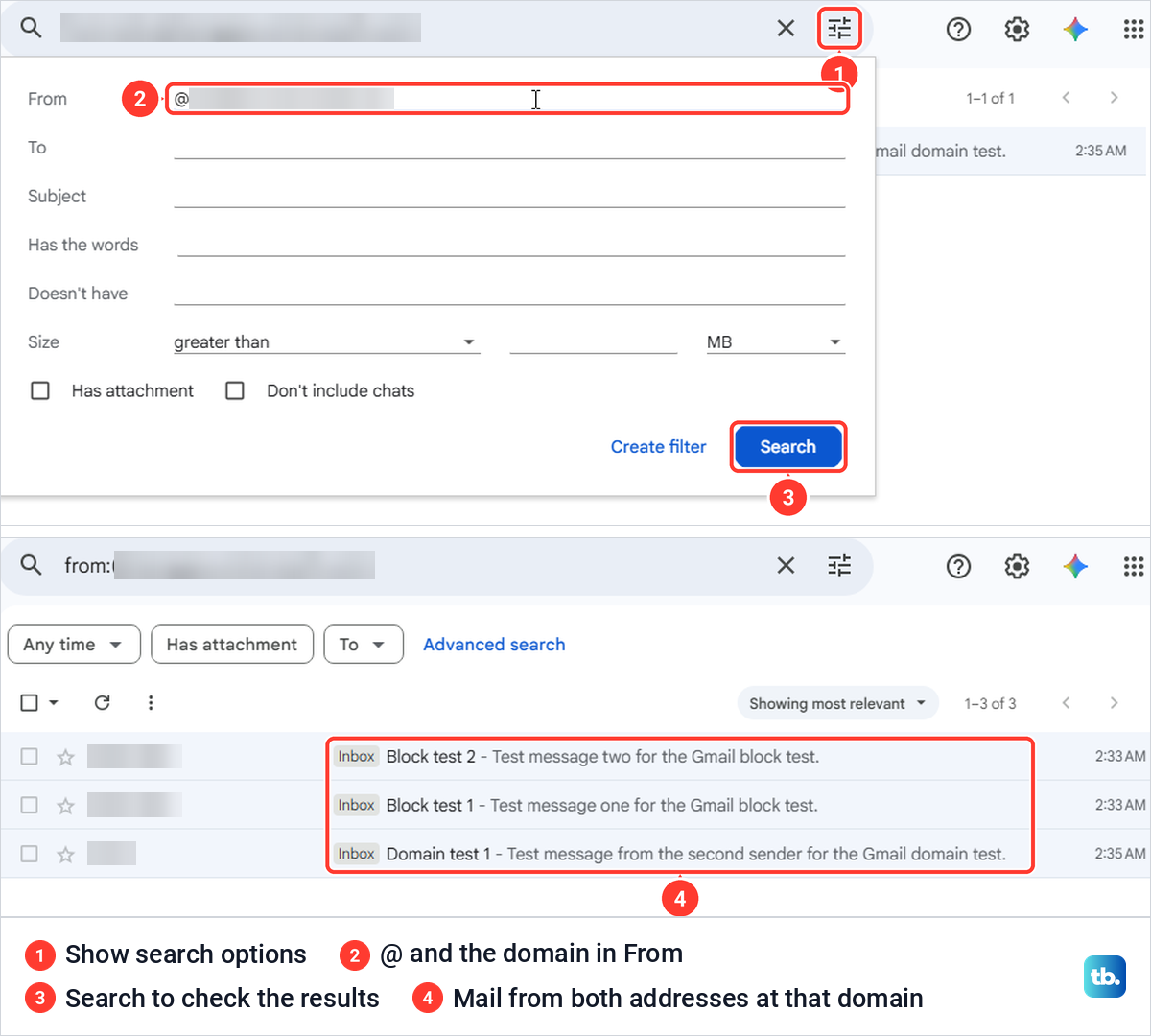Tick the 'Don't include chats' checkbox

coord(235,390)
